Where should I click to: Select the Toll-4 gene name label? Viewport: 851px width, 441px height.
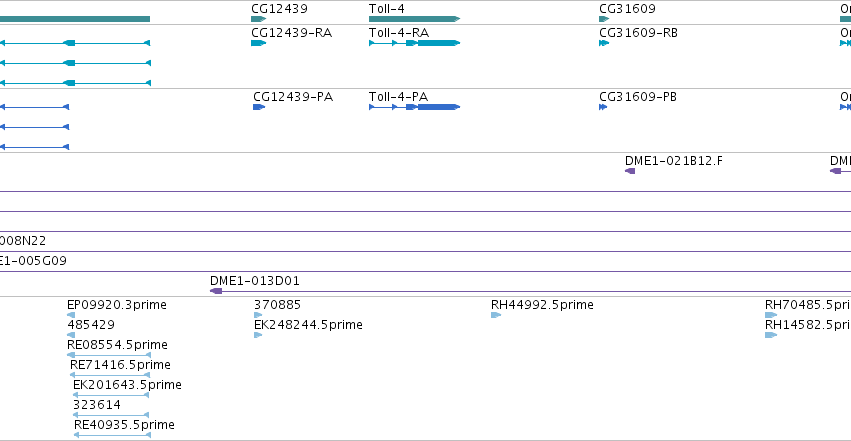[386, 9]
